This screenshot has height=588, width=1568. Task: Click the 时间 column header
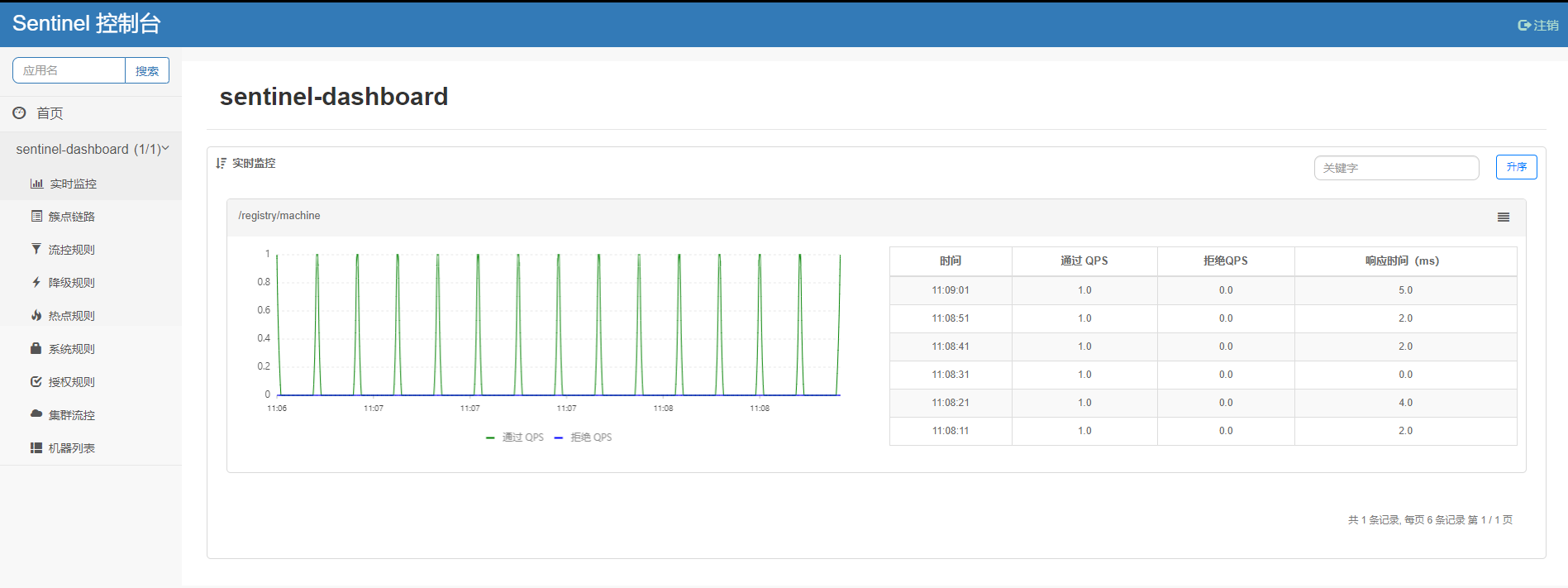[x=951, y=261]
